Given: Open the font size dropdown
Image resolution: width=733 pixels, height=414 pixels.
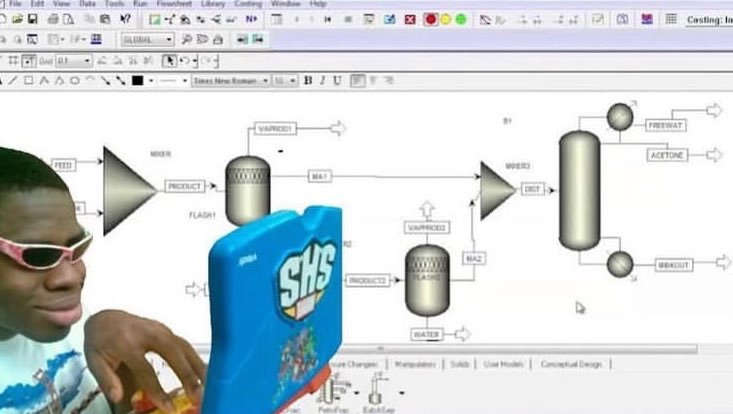Looking at the screenshot, I should [293, 81].
